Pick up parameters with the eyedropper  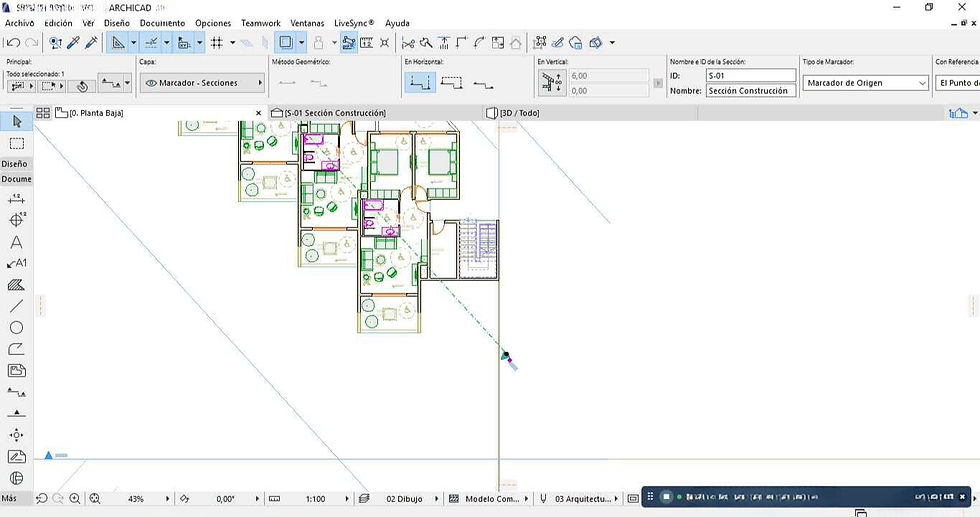coord(74,43)
